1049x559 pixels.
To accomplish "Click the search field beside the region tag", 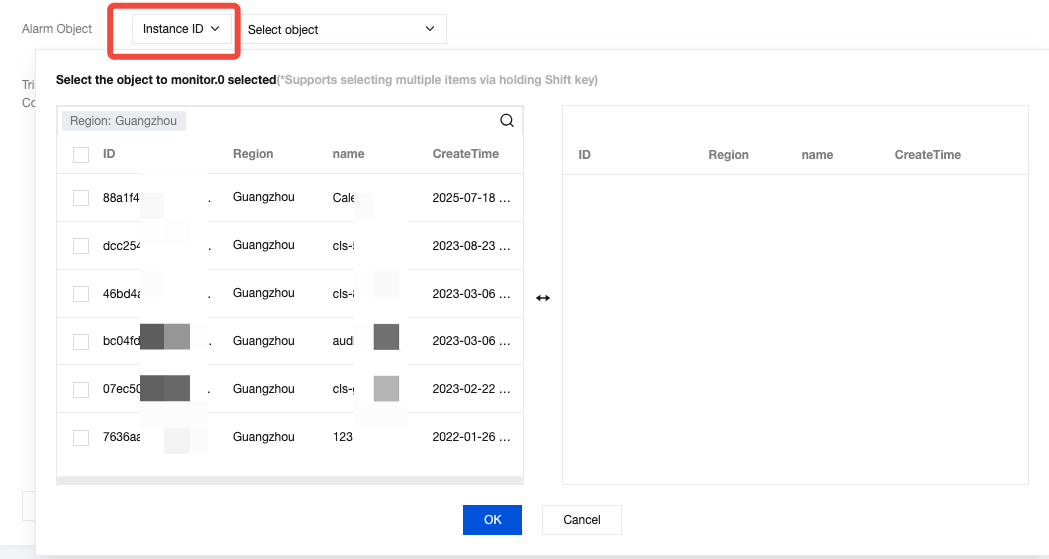I will point(340,121).
